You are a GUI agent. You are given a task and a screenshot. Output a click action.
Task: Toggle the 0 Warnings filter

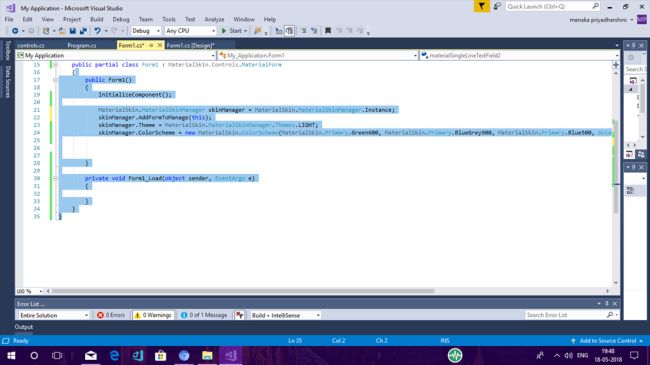click(153, 315)
